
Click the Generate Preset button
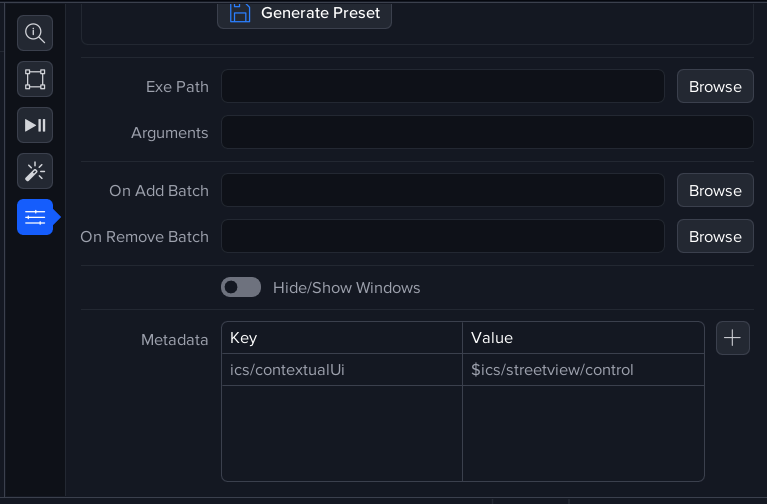coord(304,13)
